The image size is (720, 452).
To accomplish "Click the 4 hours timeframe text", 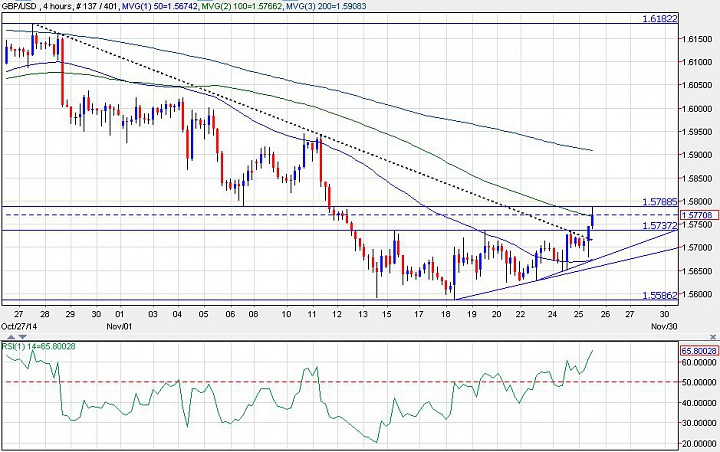I will click(x=56, y=6).
